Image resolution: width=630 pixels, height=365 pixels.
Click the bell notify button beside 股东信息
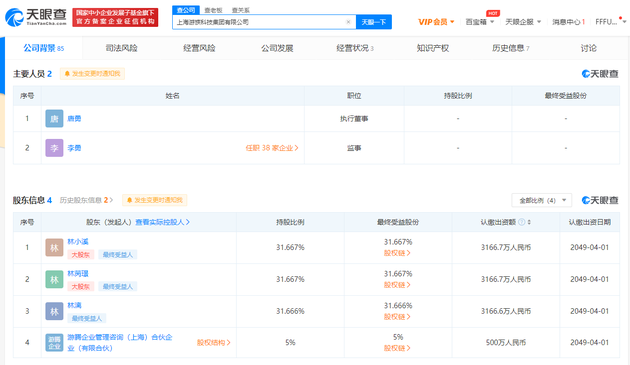tap(155, 200)
